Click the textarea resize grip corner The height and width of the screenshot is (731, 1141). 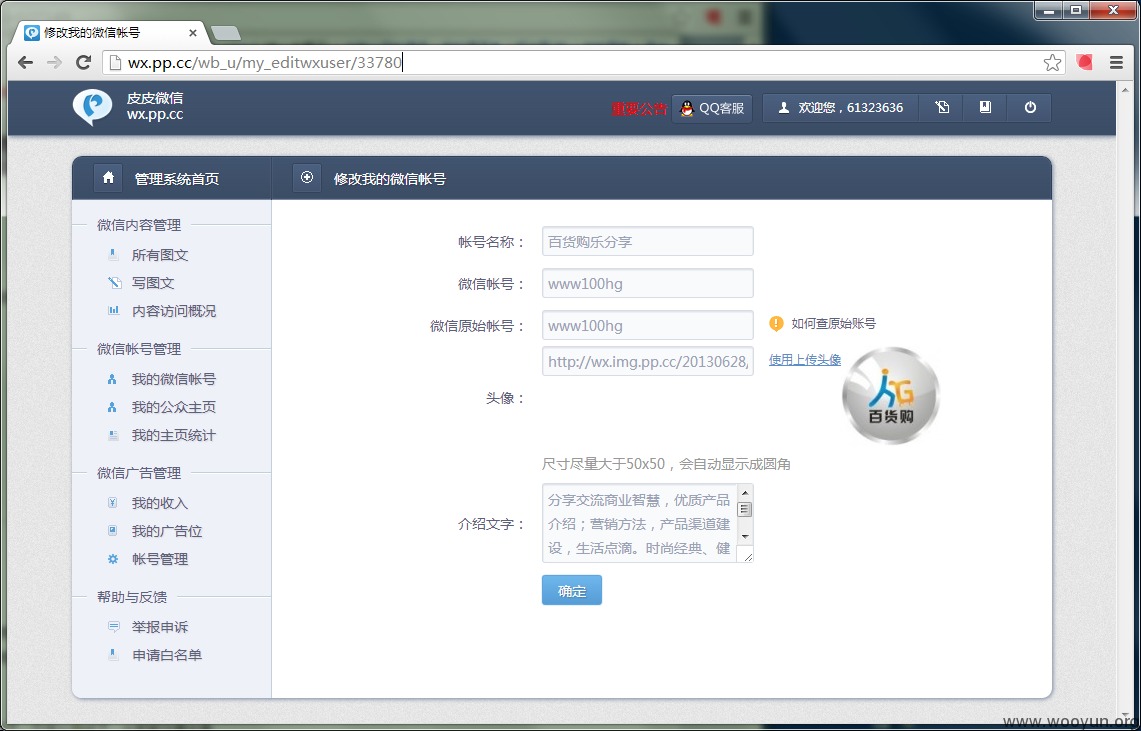coord(745,555)
